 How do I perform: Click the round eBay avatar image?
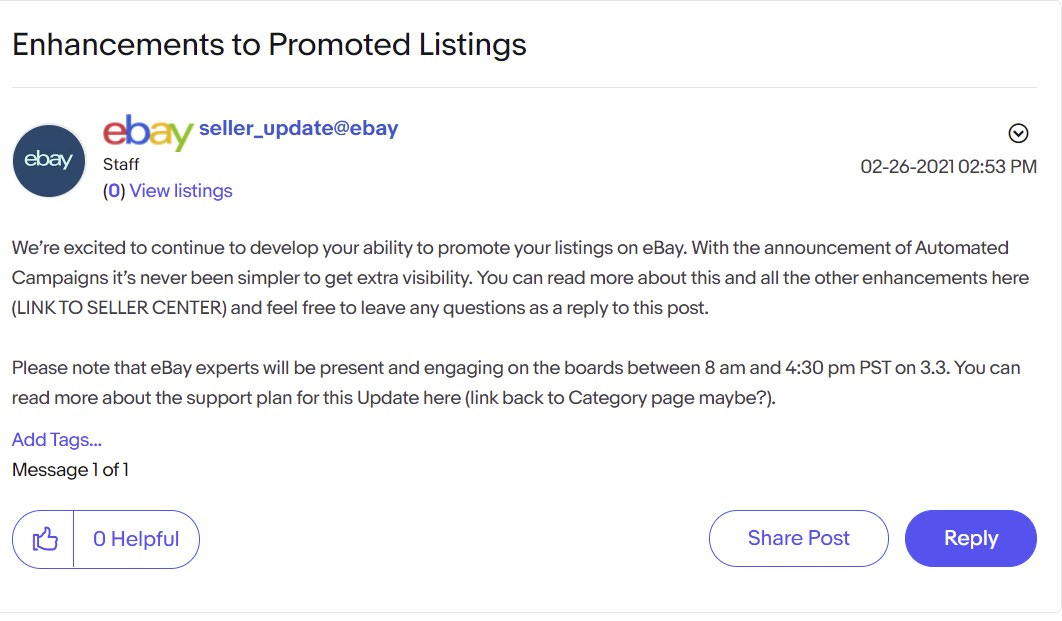(49, 160)
